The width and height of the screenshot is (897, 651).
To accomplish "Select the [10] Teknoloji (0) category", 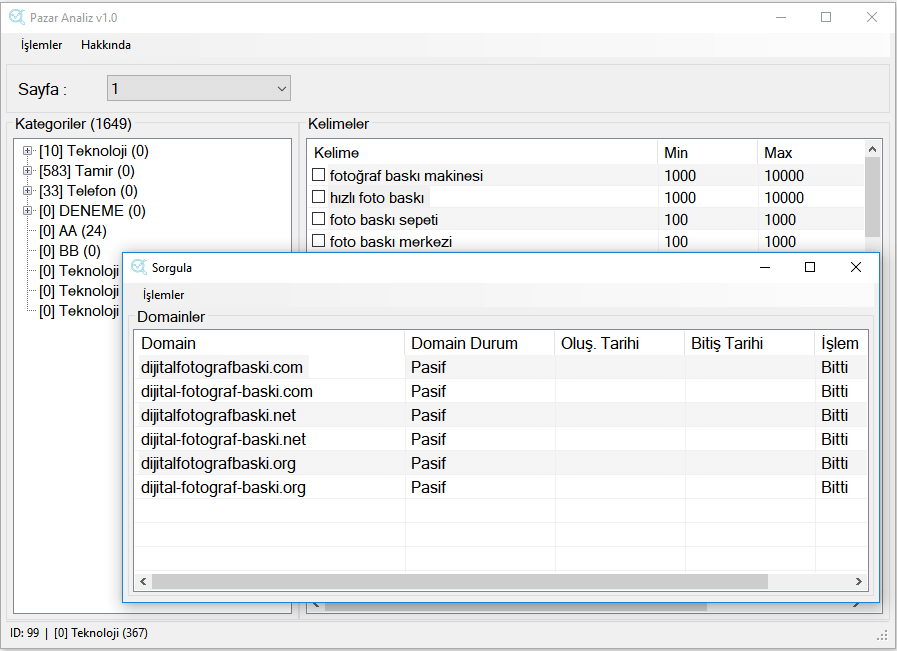I will pos(94,151).
